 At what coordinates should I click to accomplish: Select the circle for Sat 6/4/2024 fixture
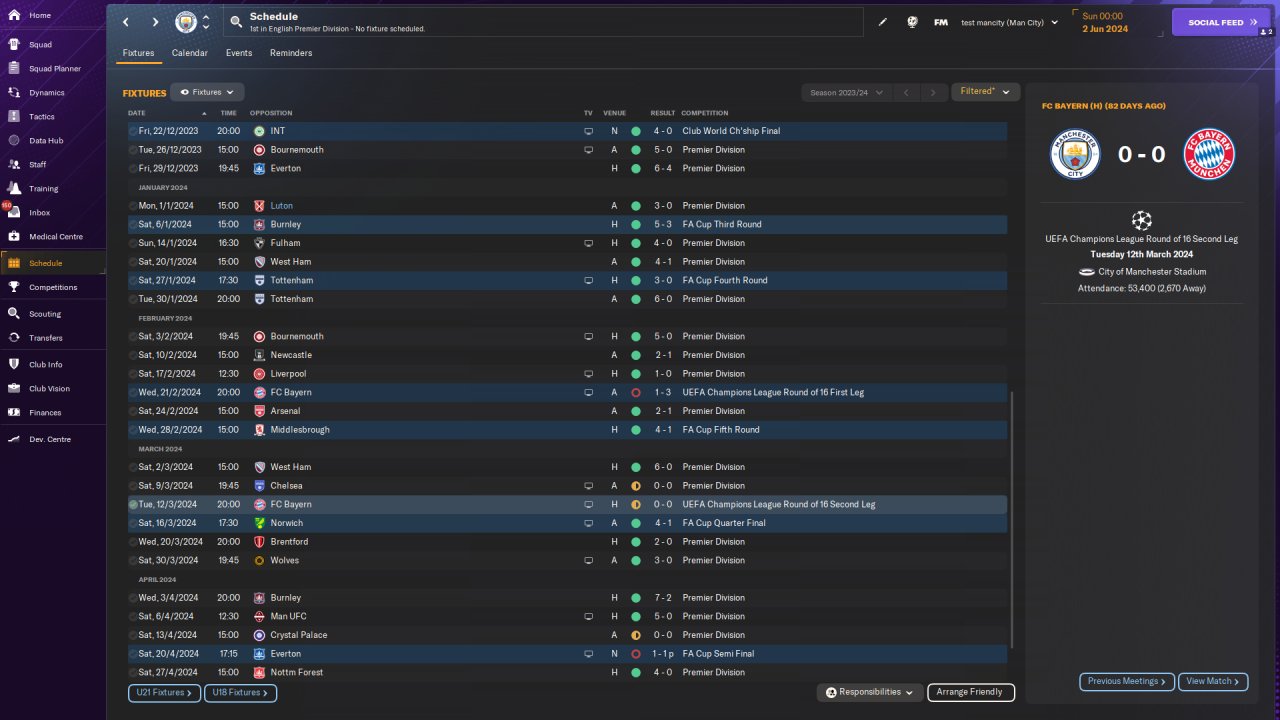click(x=133, y=617)
